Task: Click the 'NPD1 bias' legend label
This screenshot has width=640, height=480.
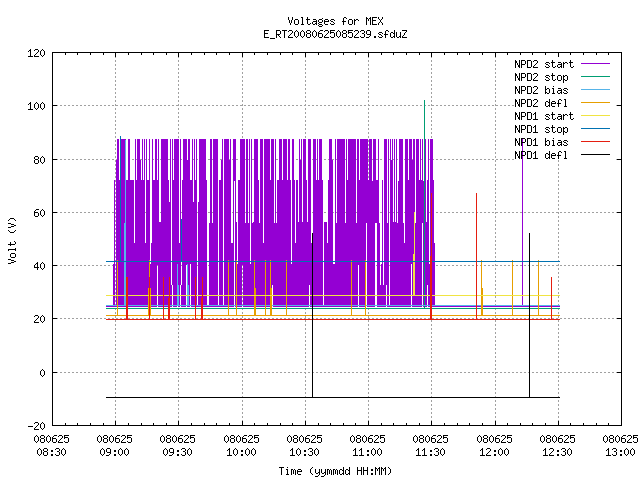Action: tap(541, 142)
